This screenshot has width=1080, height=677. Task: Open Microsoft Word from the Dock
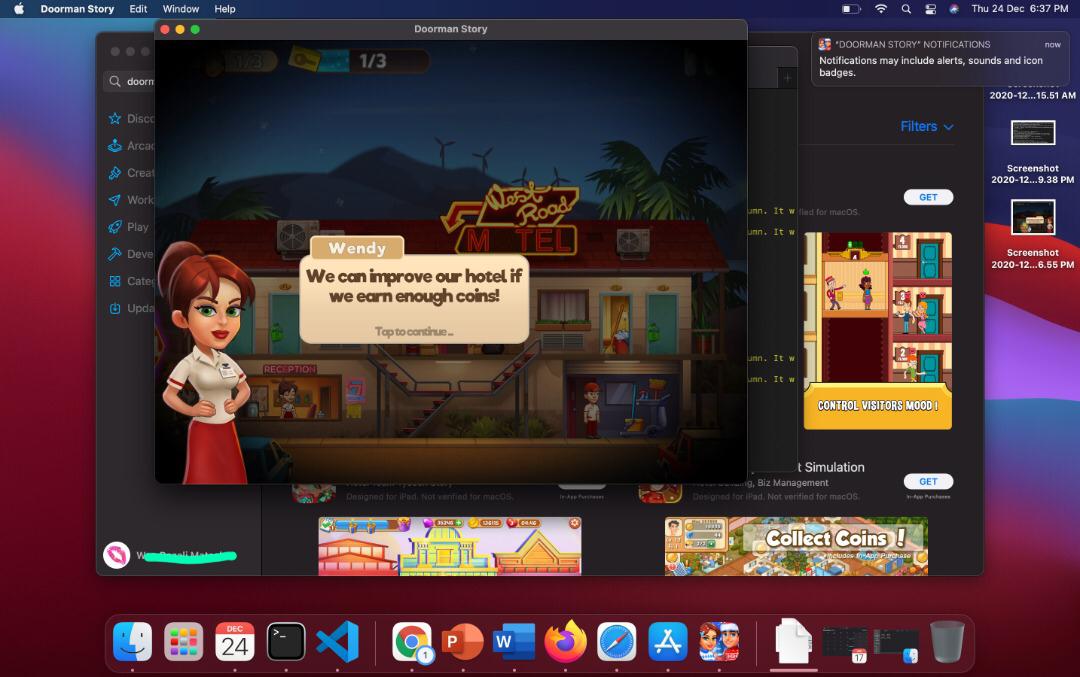coord(513,641)
